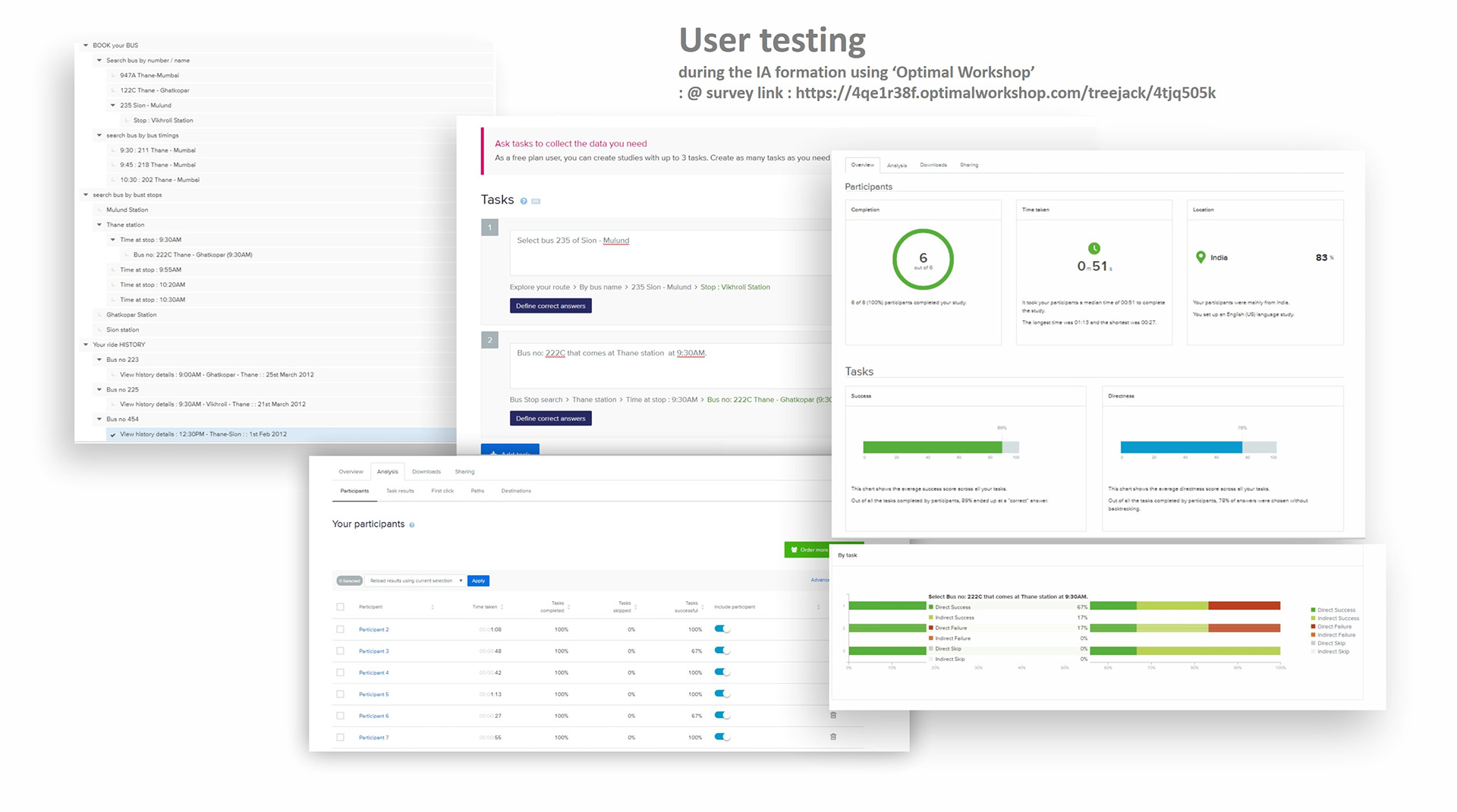Switch to the Paths sub-tab

pyautogui.click(x=477, y=491)
